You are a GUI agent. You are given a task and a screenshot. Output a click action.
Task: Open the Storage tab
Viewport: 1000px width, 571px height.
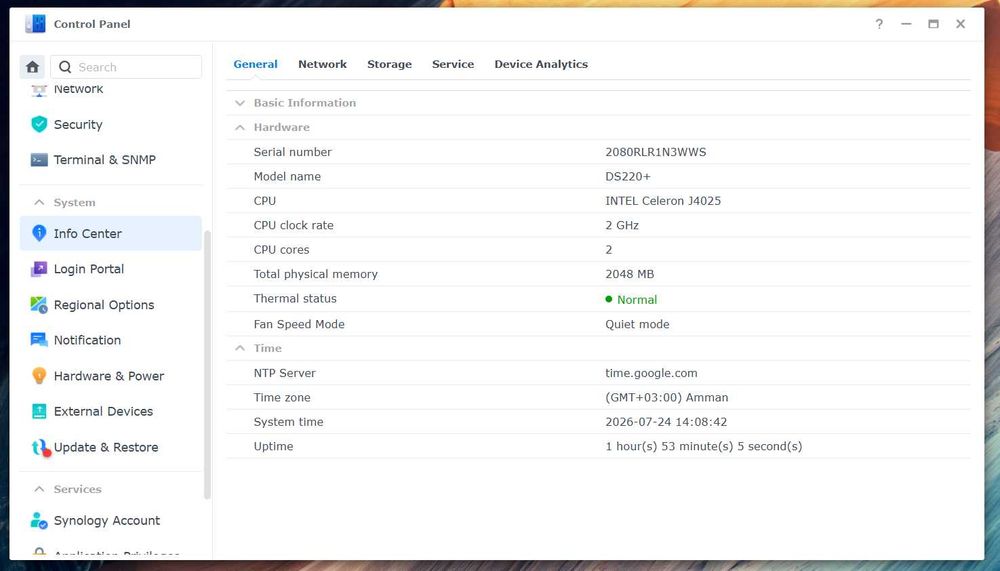tap(389, 64)
